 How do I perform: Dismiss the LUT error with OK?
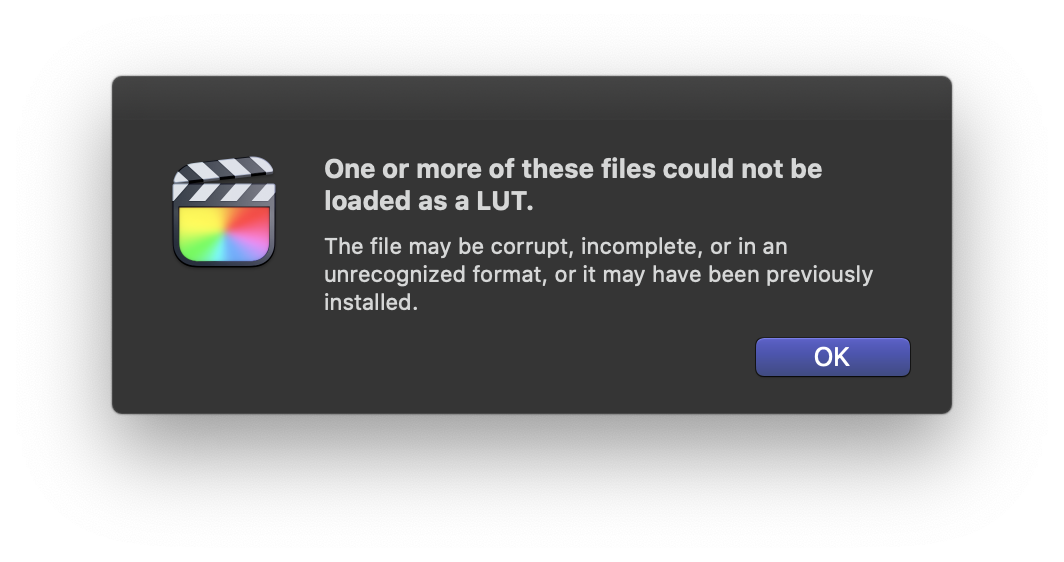tap(833, 357)
